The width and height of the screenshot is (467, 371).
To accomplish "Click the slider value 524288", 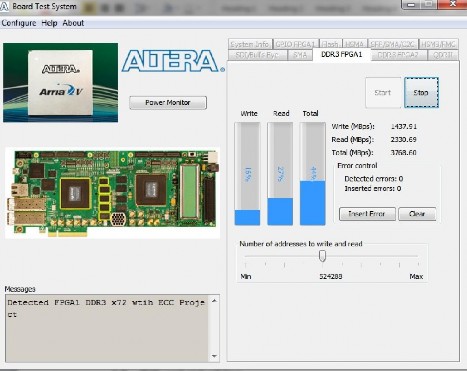I will click(331, 276).
